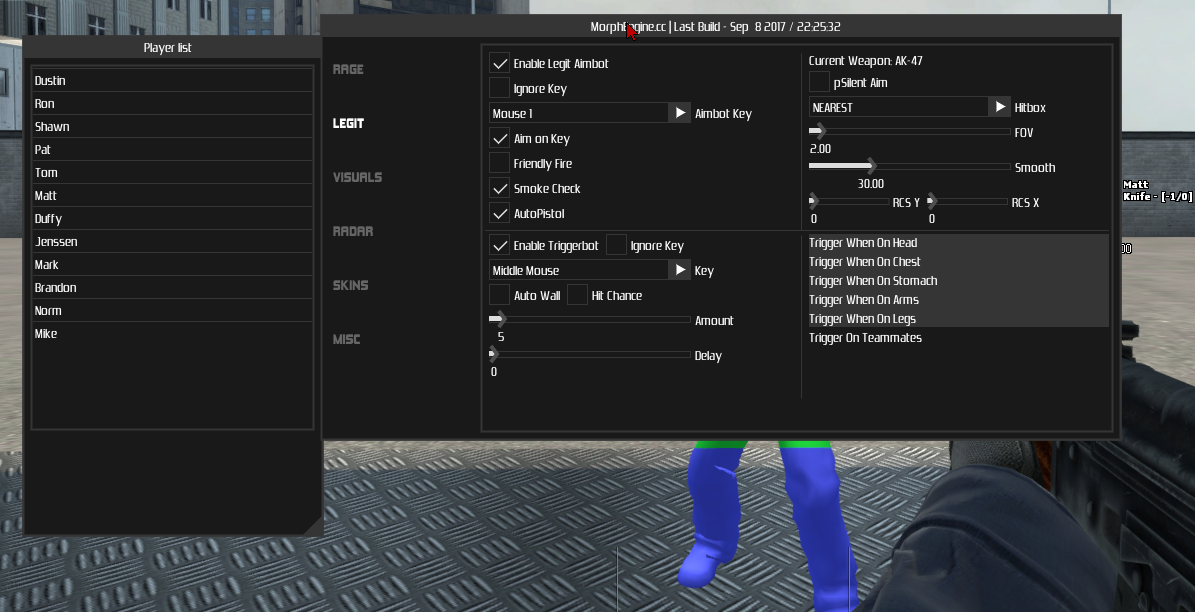
Task: Click the RCS Y slider
Action: pos(848,202)
